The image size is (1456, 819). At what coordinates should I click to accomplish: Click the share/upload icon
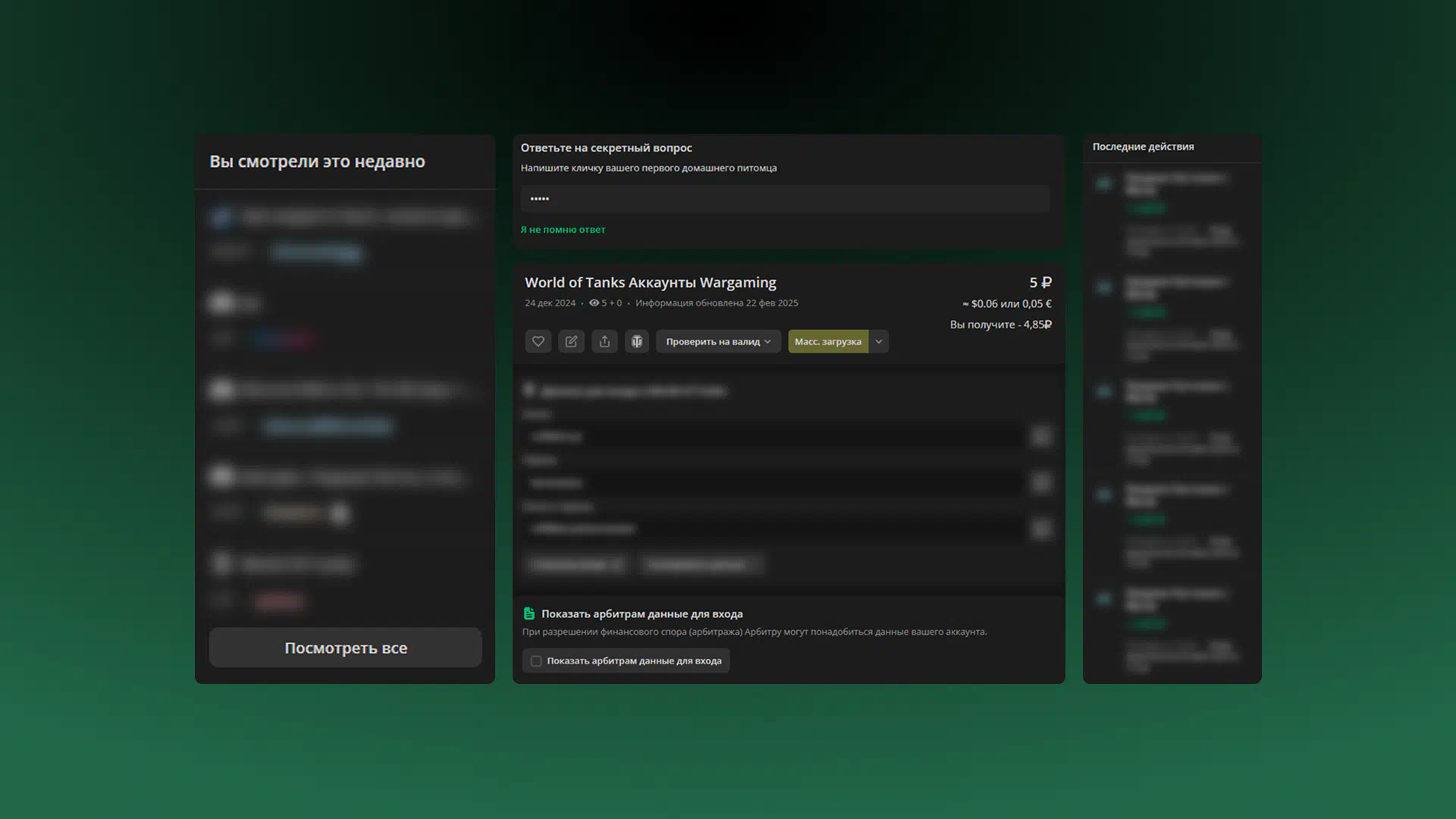604,341
